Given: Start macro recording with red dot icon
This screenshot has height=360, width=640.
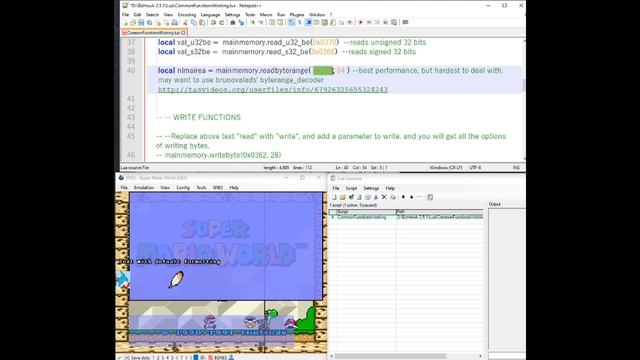Looking at the screenshot, I should (360, 22).
